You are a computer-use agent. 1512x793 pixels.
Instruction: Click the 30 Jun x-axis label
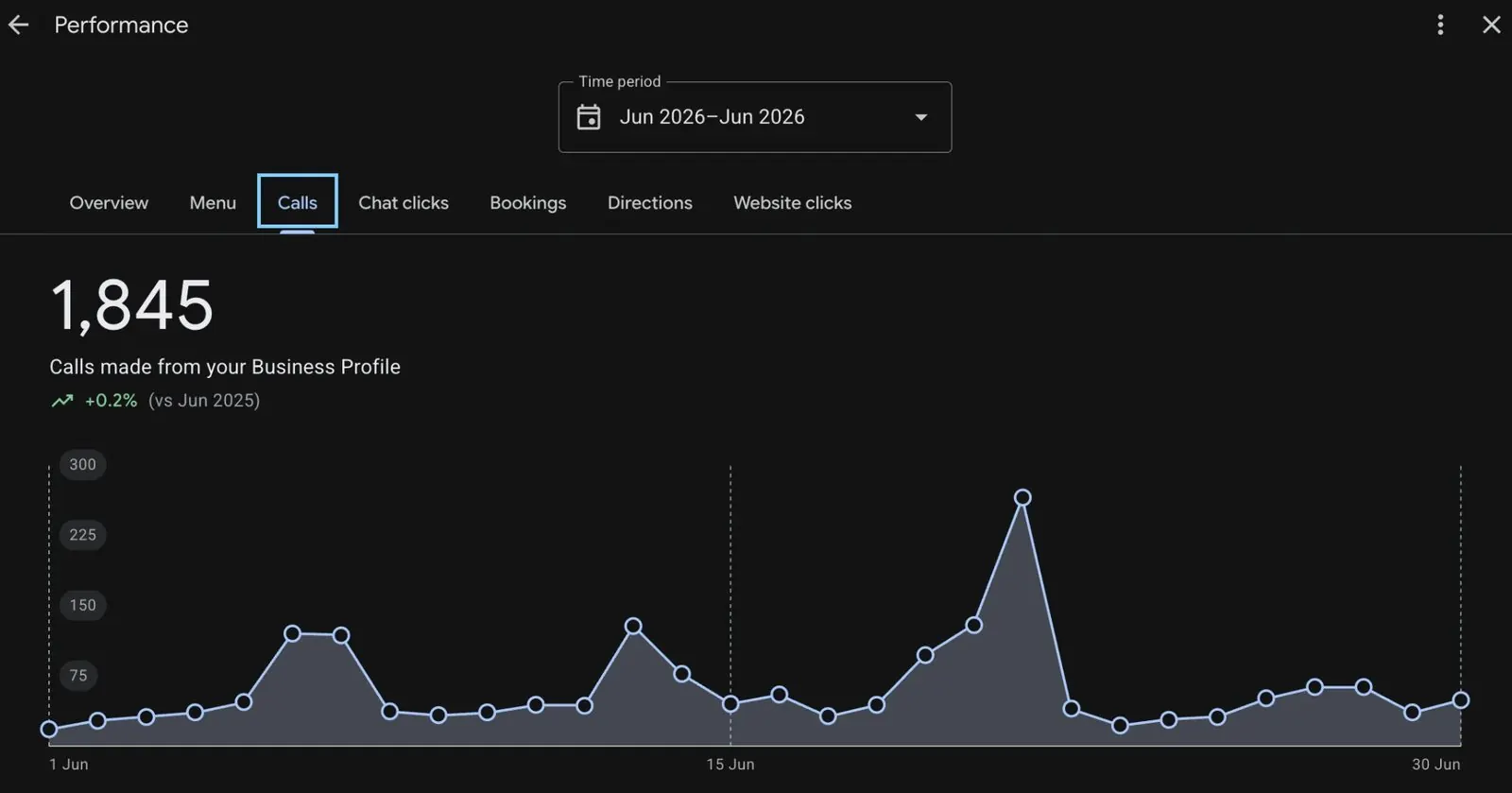pyautogui.click(x=1436, y=764)
